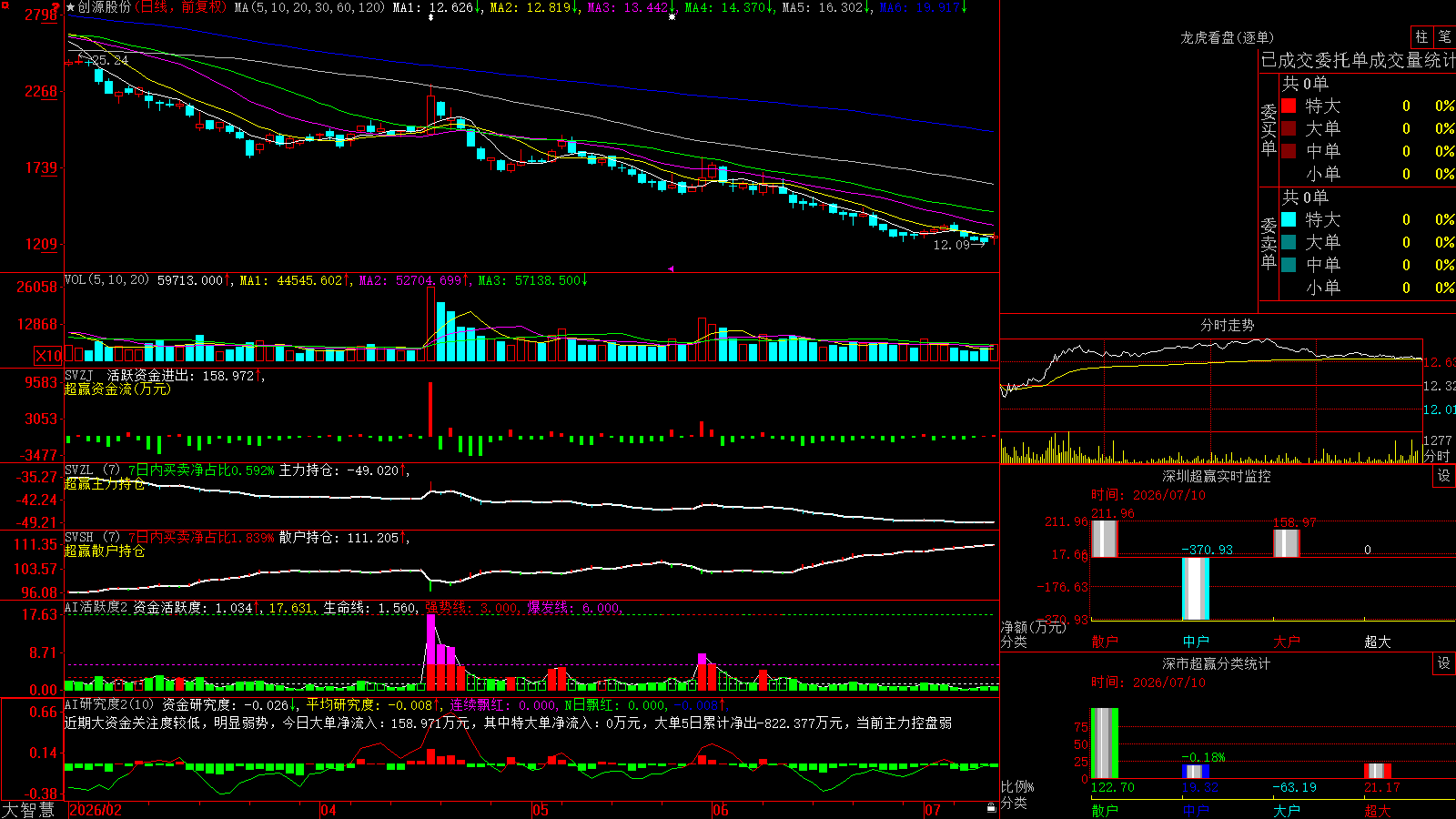Click the 大户 bar labeled 158.97

[x=1287, y=543]
